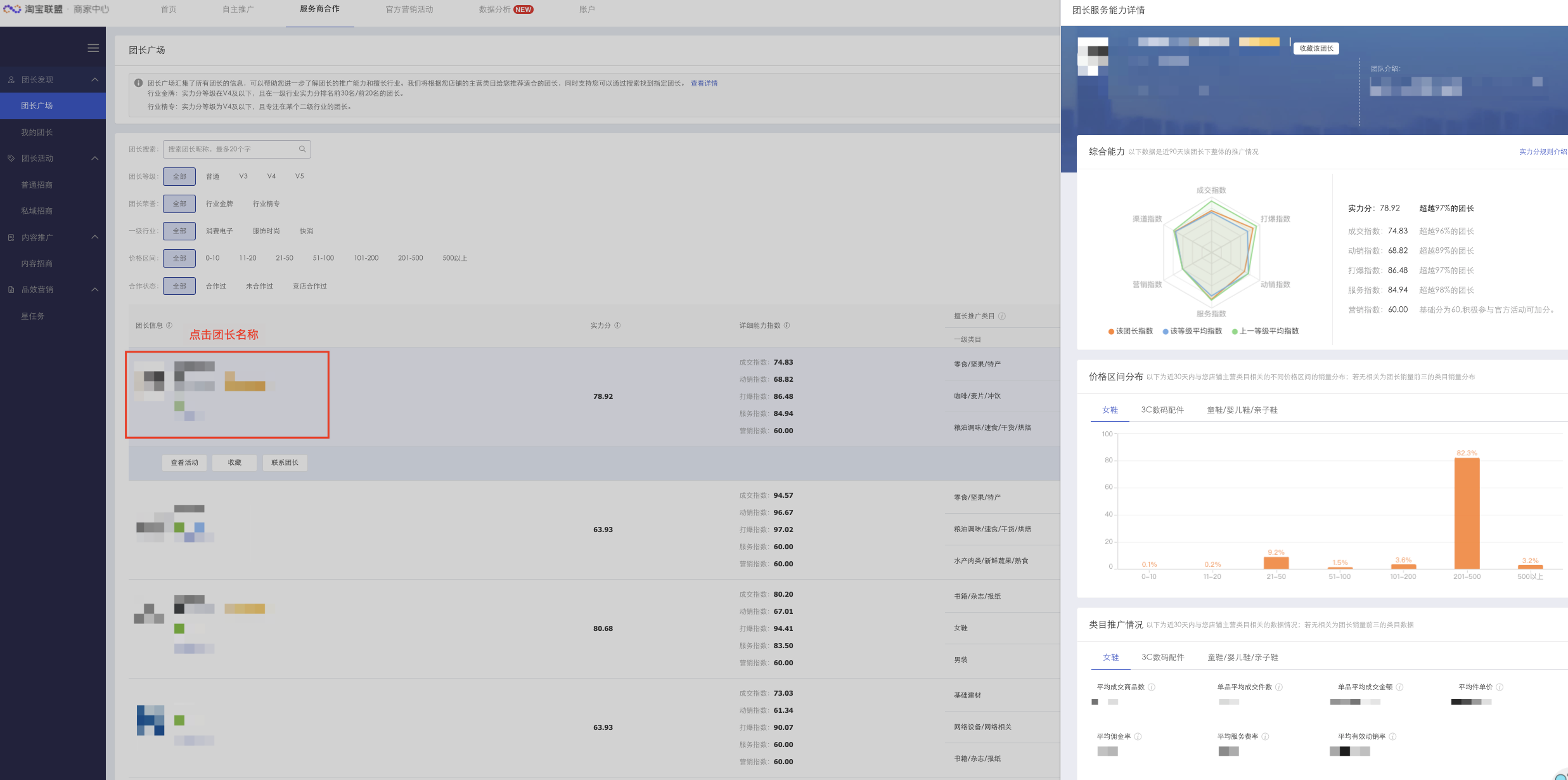Select price range 51-100 filter

point(323,258)
